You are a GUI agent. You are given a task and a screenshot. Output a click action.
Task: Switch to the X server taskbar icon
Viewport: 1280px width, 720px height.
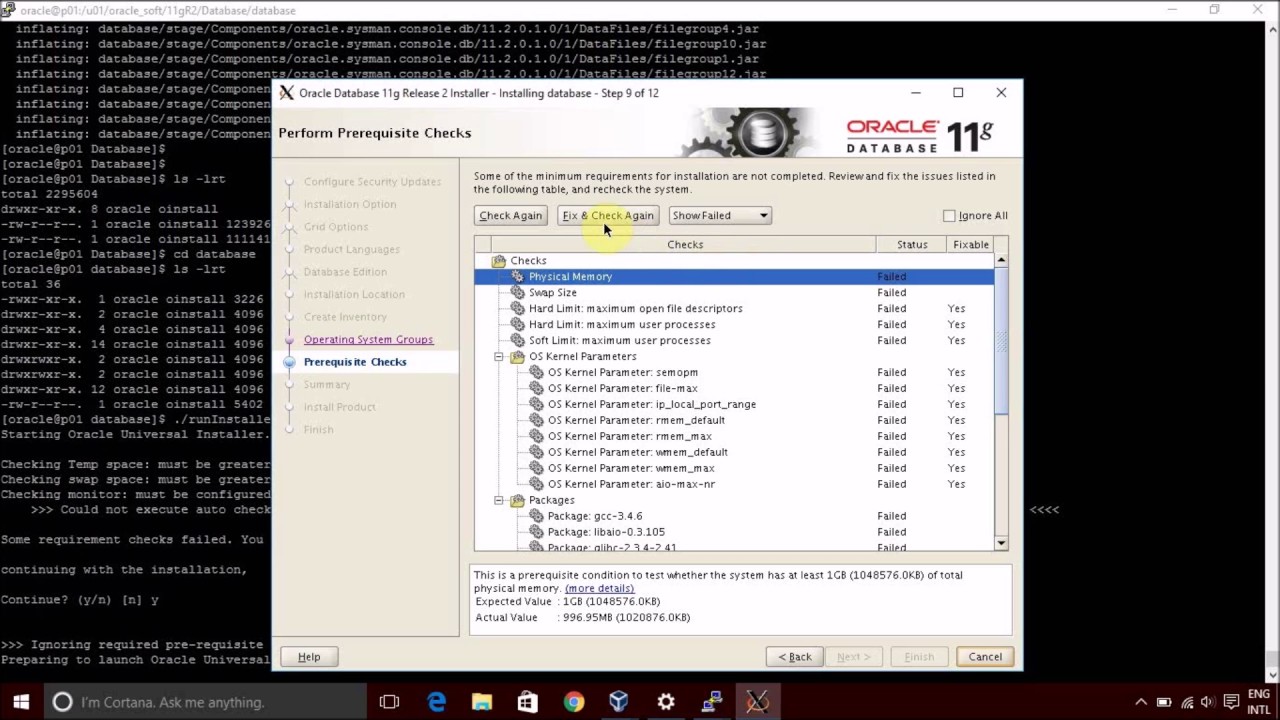757,702
